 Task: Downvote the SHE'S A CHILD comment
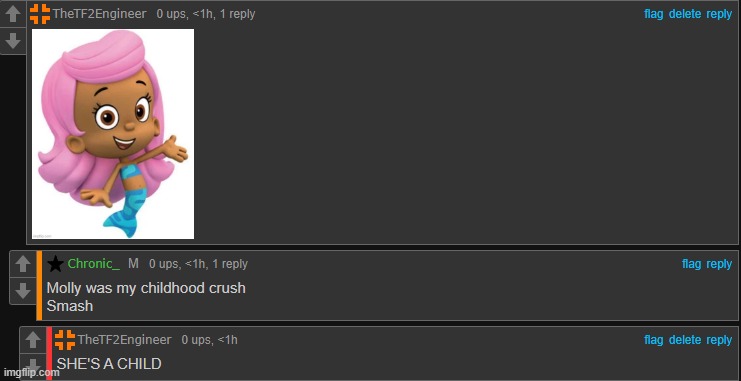coord(33,366)
